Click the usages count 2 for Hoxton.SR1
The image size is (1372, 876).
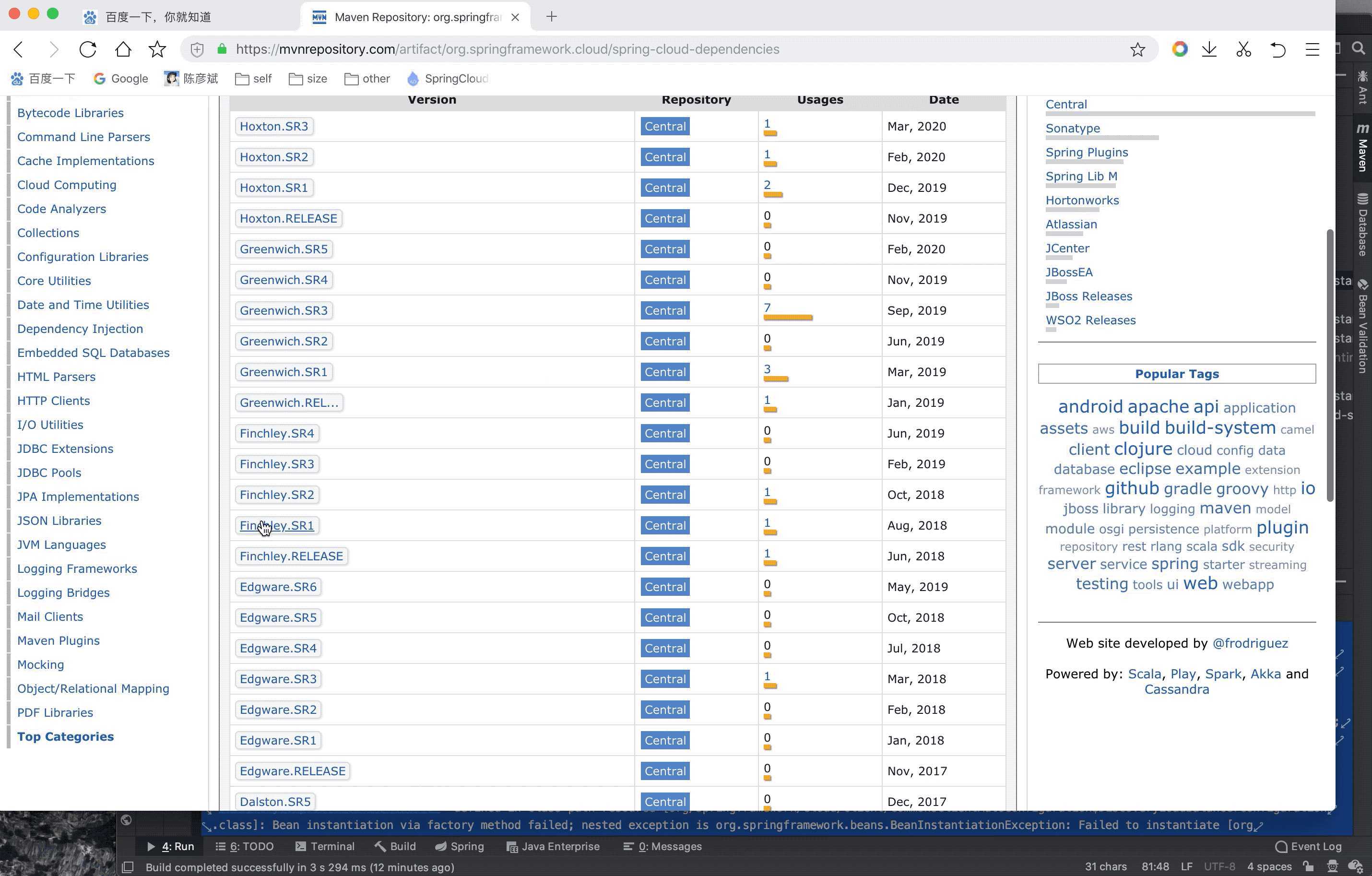[x=768, y=185]
